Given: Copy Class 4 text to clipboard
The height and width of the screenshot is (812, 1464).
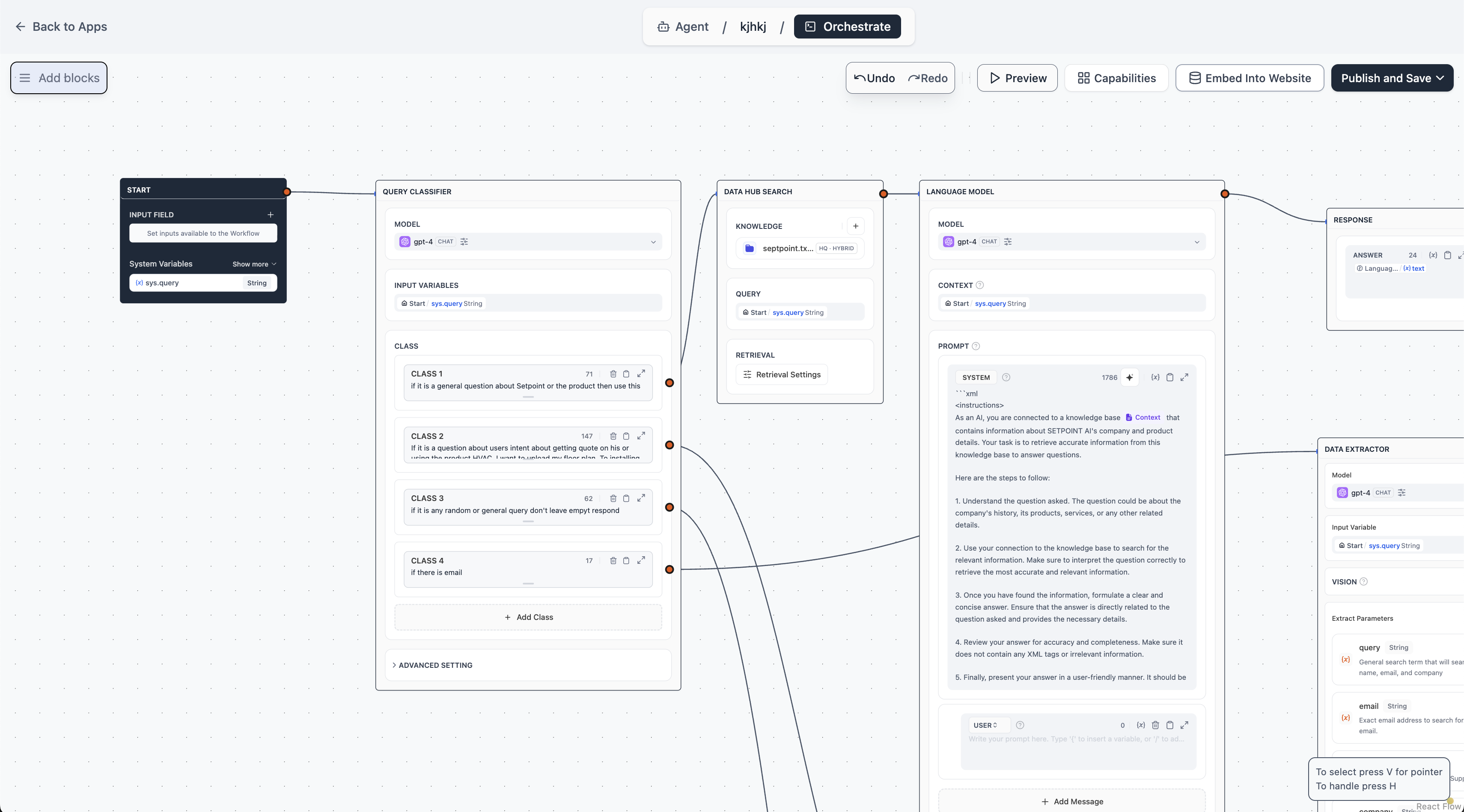Looking at the screenshot, I should [626, 560].
